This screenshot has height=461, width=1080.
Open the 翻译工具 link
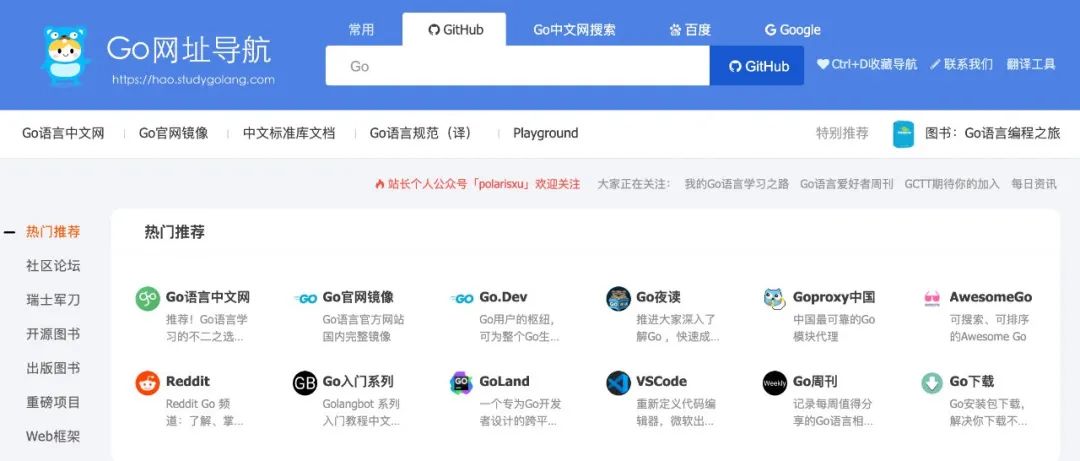tap(1031, 64)
